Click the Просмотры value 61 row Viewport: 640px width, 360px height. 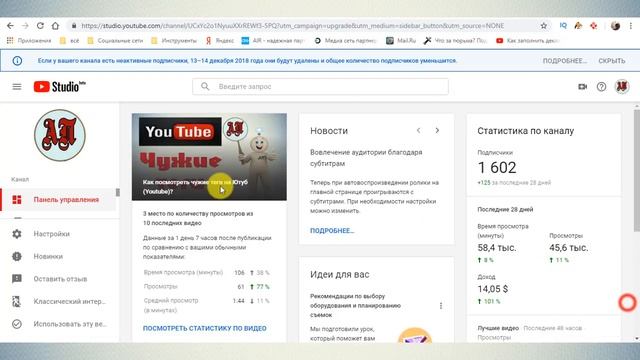[206, 287]
